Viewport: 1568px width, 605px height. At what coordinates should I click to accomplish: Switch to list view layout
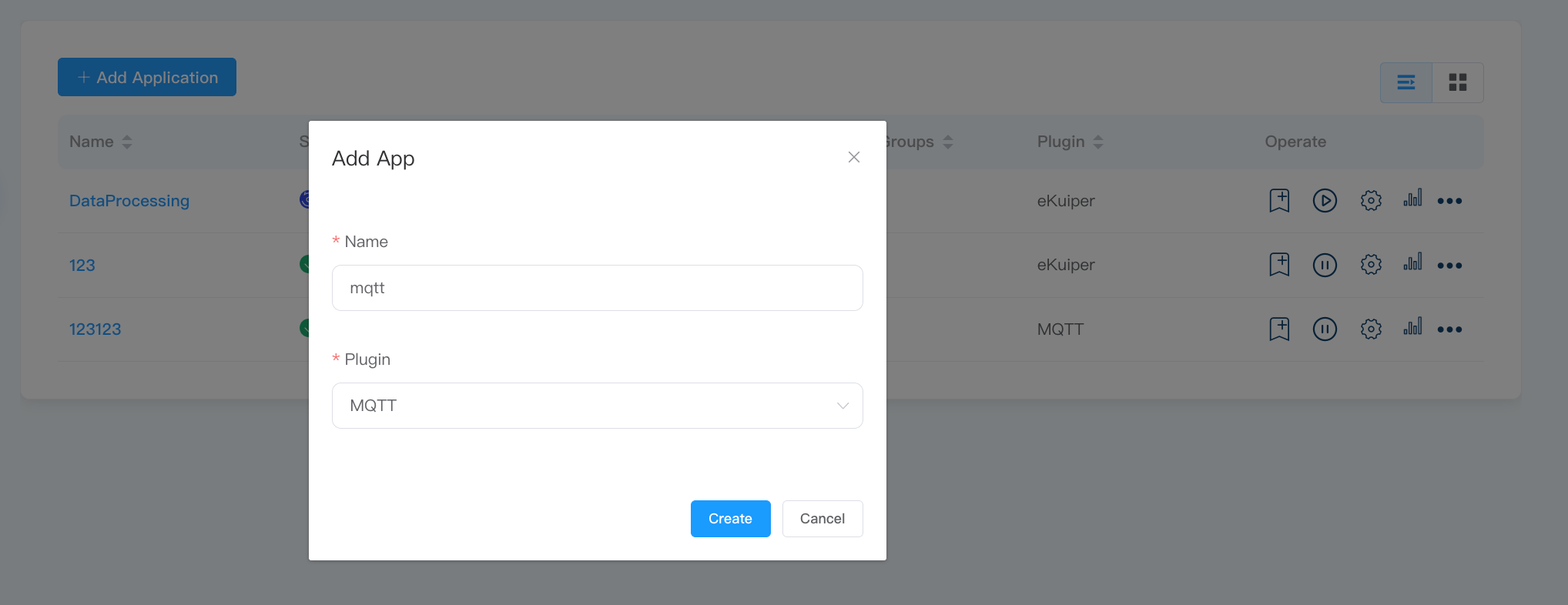(x=1406, y=82)
